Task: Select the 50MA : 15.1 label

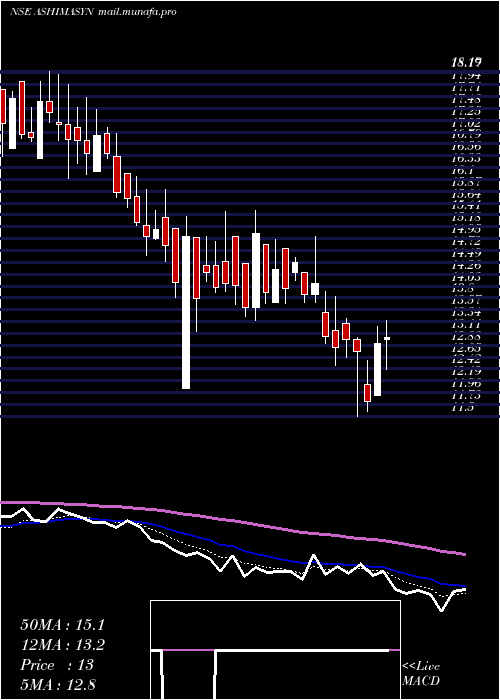Action: pos(62,625)
